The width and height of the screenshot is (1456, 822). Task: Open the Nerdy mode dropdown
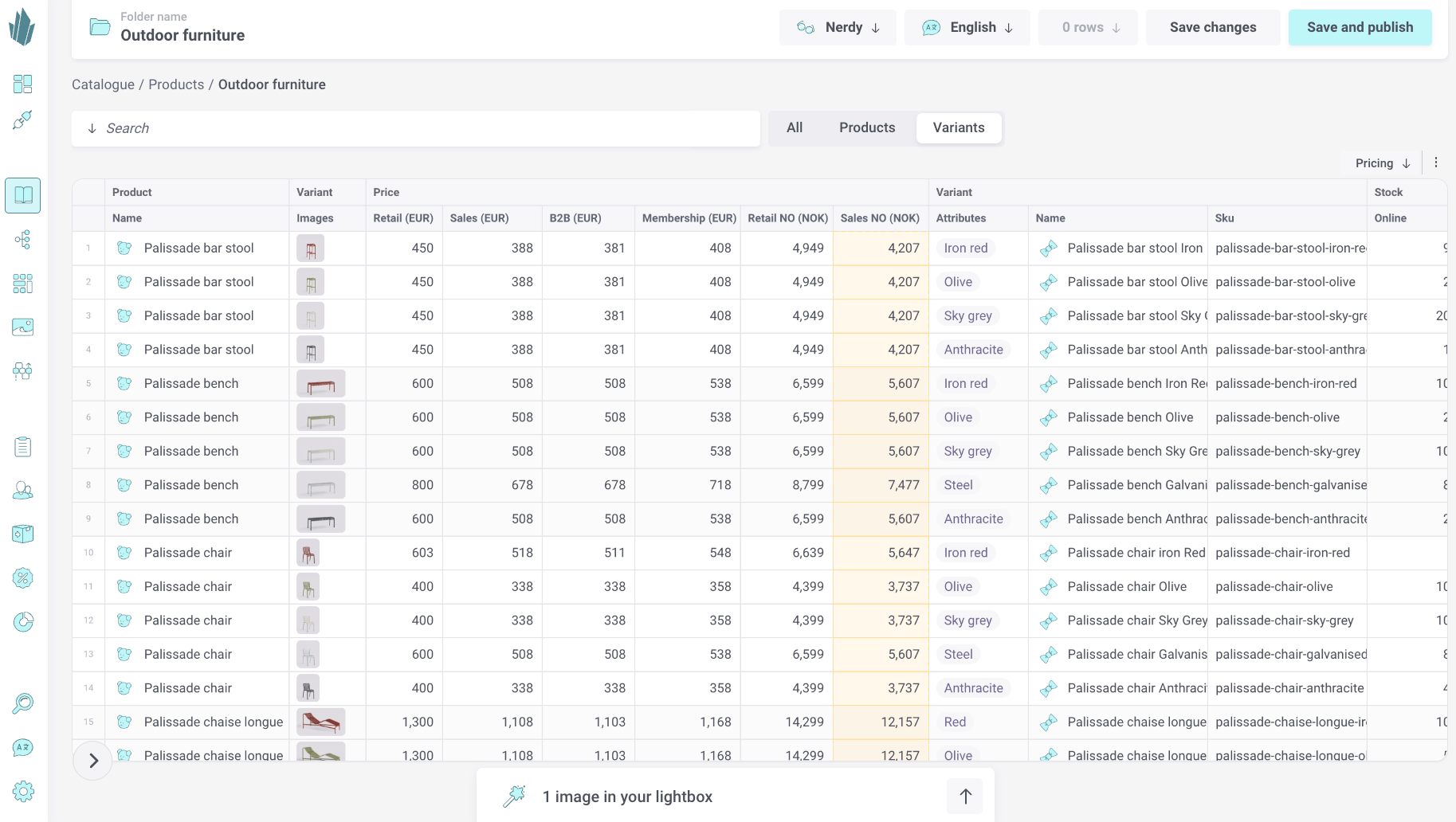pyautogui.click(x=838, y=27)
